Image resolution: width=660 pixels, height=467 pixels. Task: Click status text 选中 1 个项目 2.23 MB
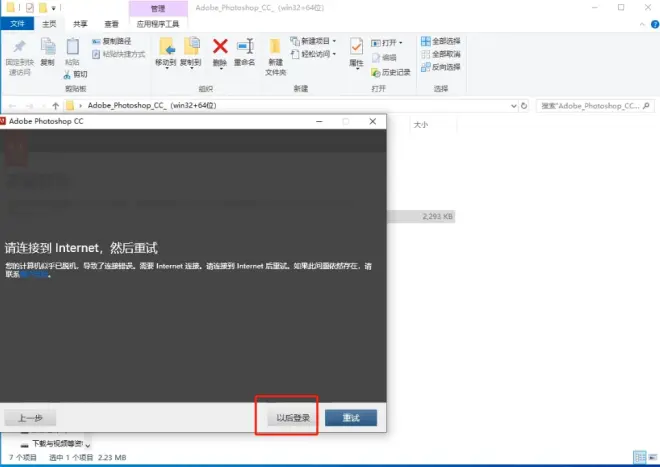(88, 457)
